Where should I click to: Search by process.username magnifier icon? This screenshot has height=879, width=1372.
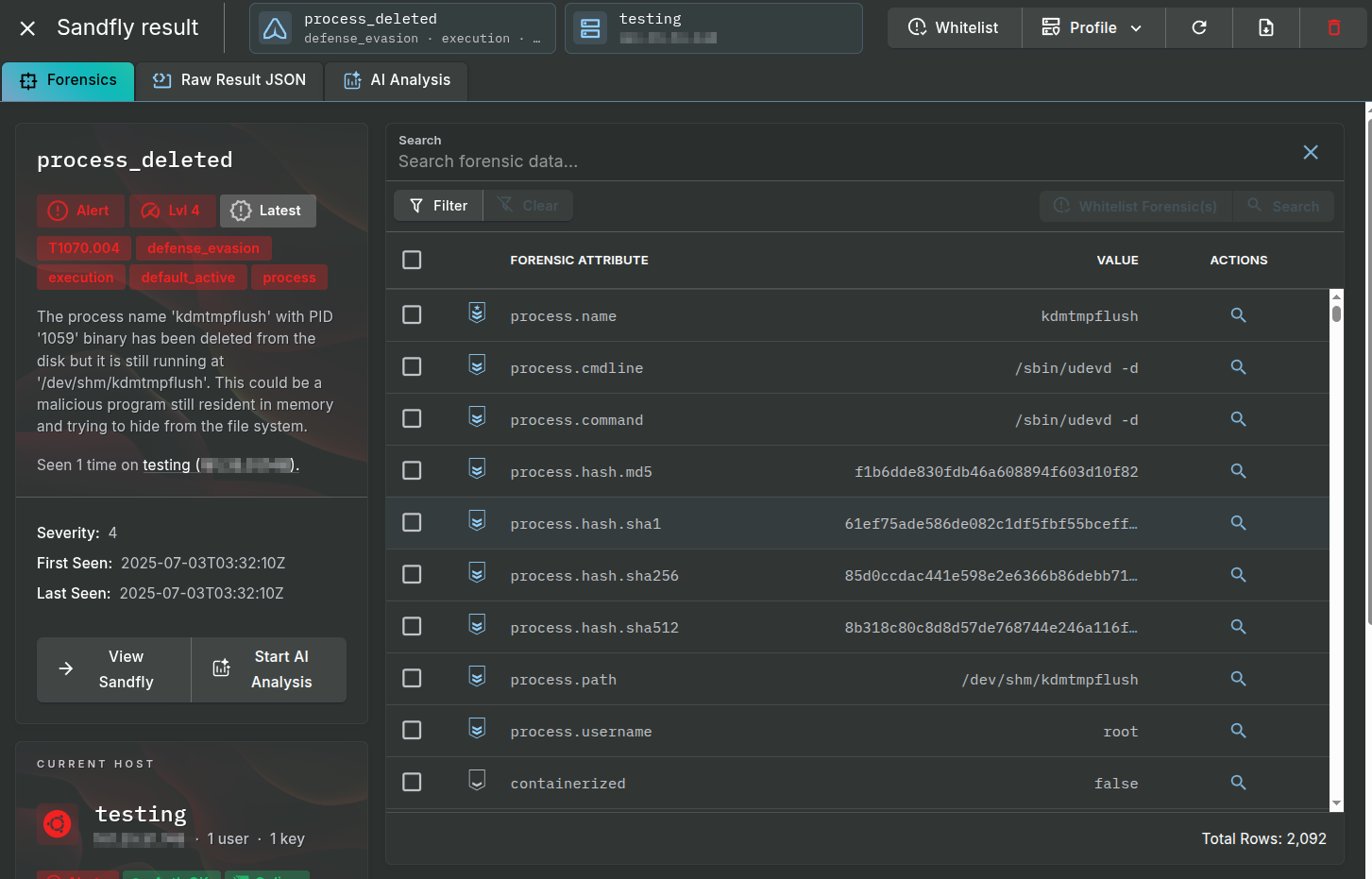[1238, 731]
